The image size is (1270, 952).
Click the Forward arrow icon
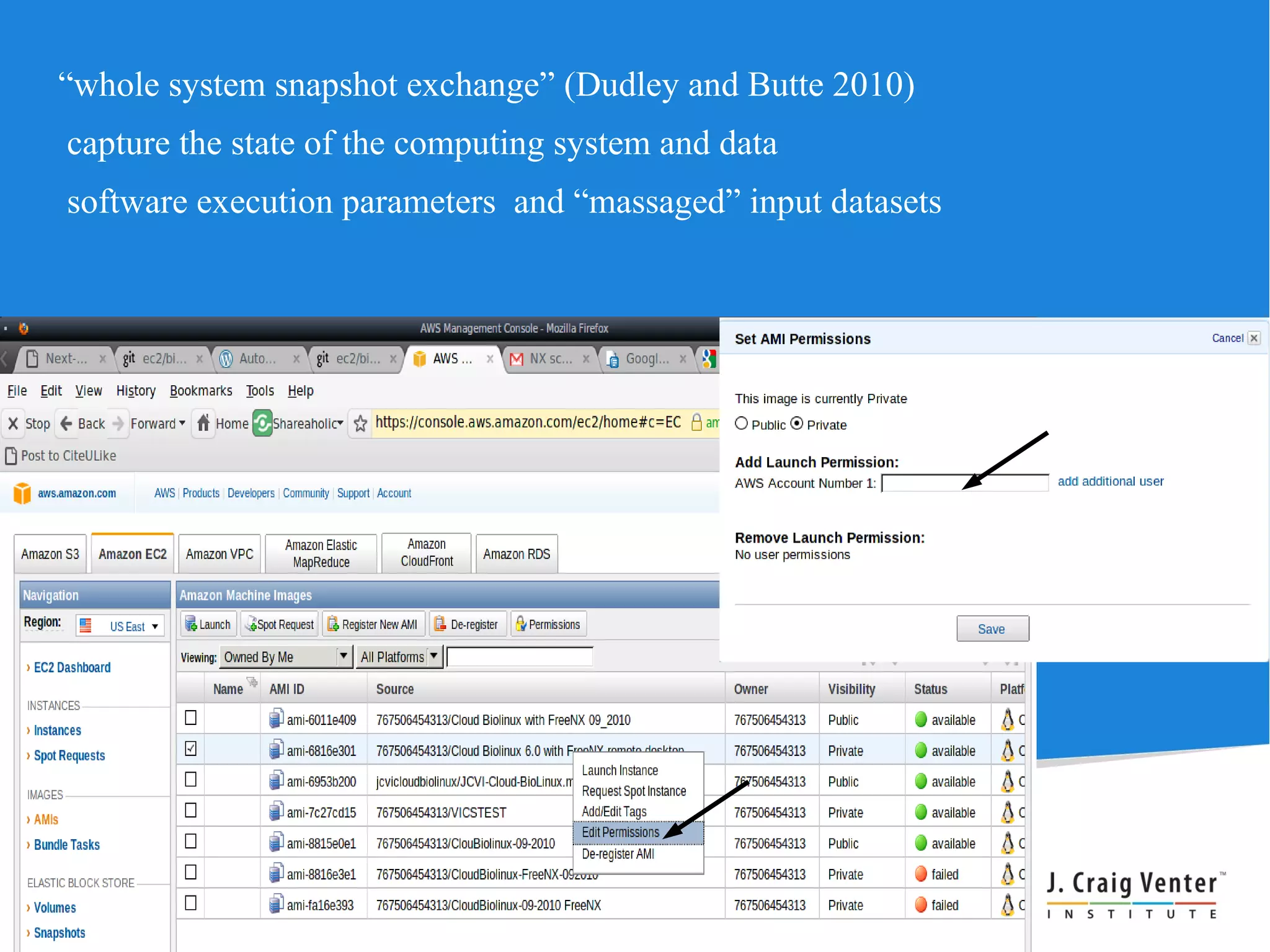pos(118,424)
